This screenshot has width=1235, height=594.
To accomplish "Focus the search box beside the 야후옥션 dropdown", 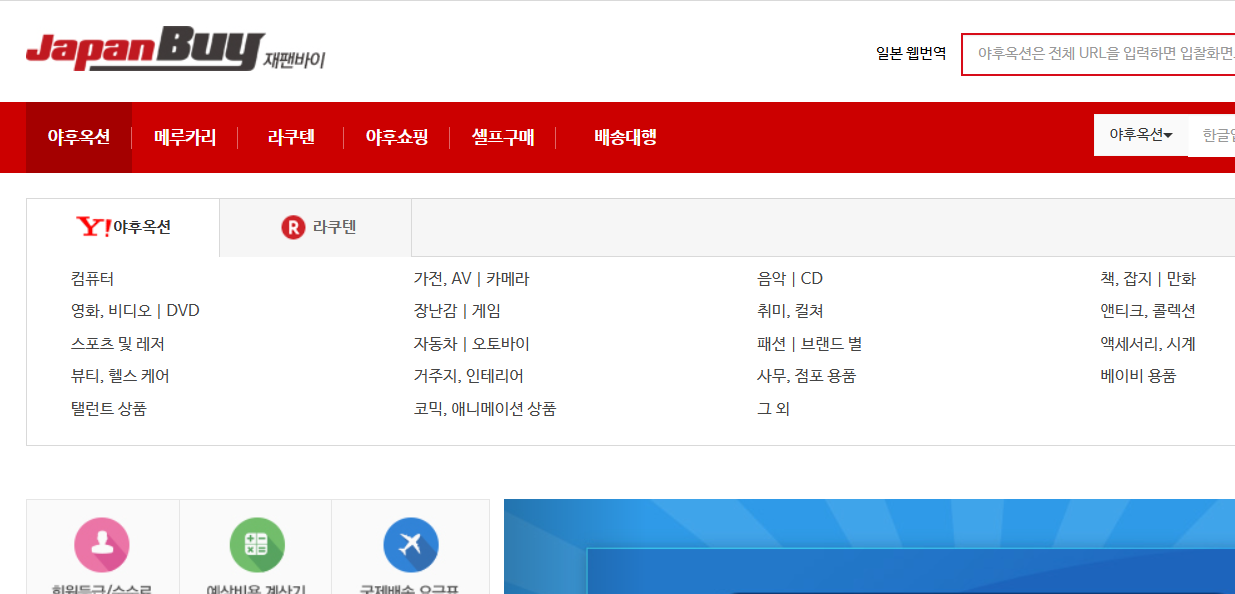I will (1211, 135).
